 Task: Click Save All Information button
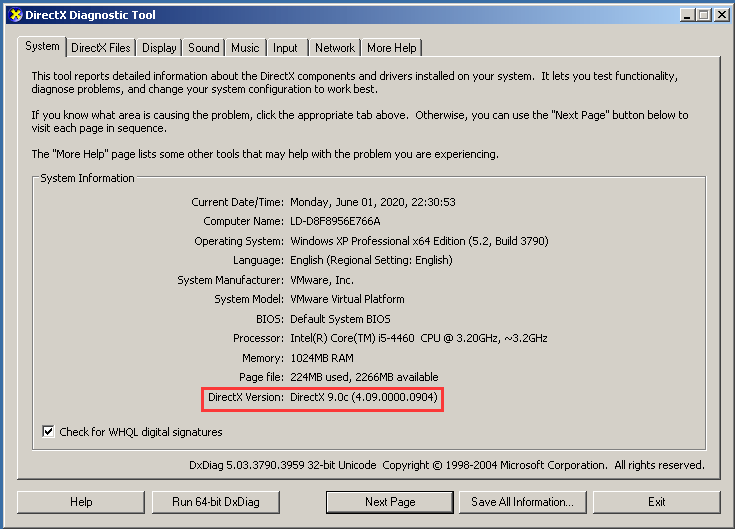523,502
